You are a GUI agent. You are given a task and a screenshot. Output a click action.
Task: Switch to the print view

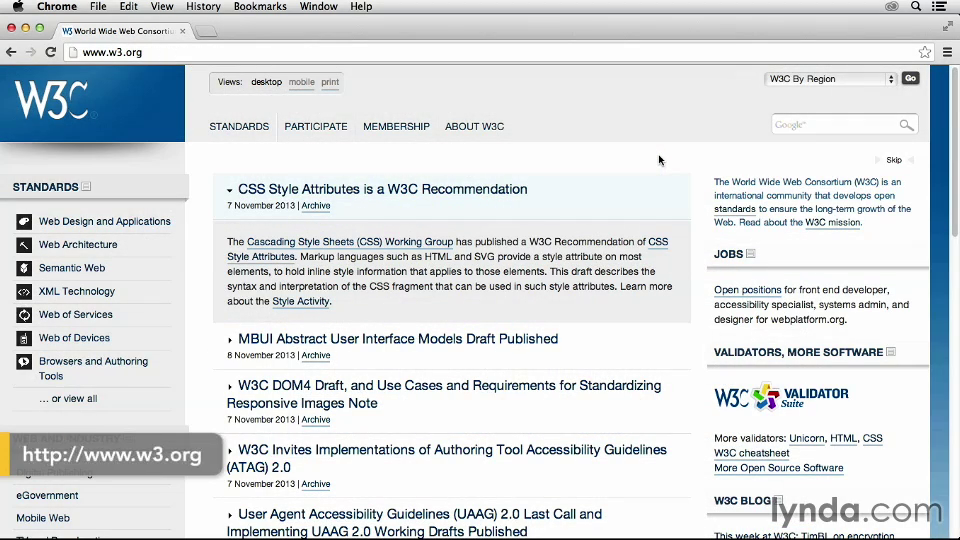coord(330,82)
